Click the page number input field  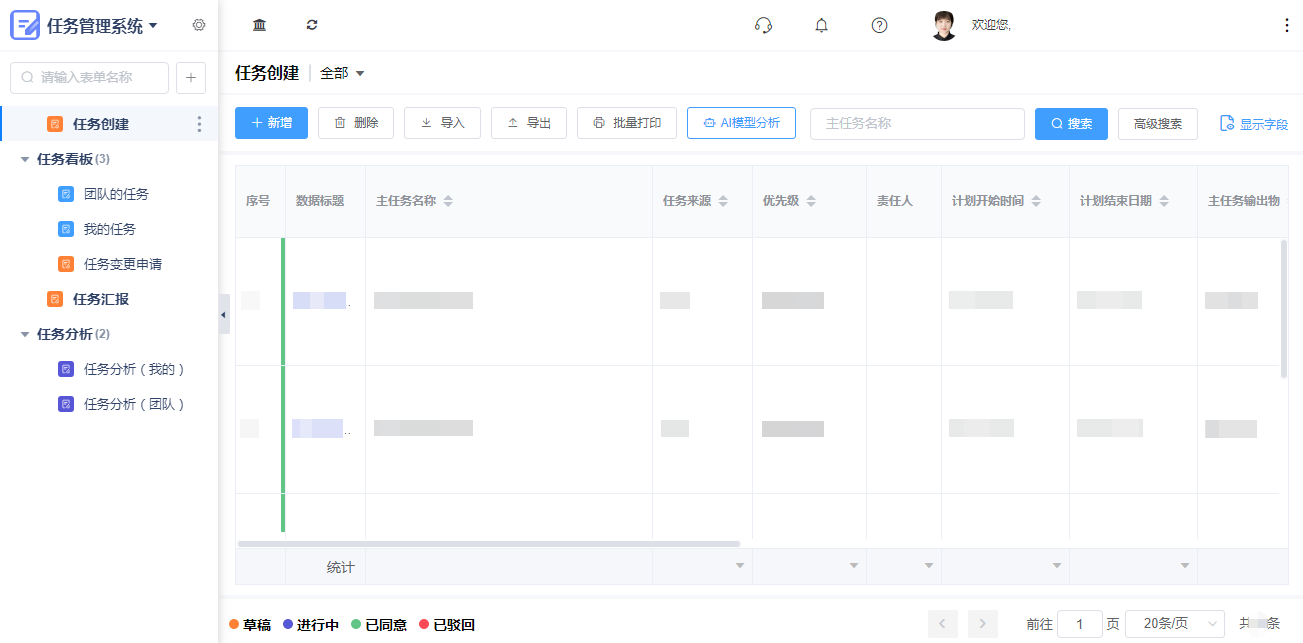click(1080, 624)
